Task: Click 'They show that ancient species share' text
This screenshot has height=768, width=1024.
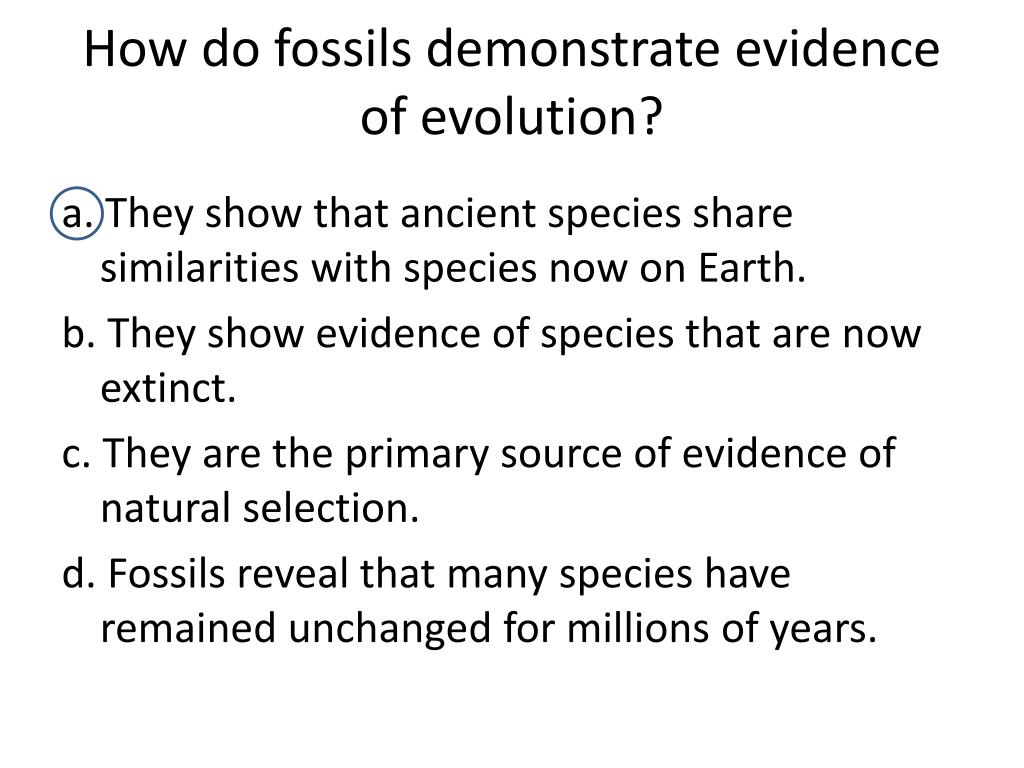Action: [450, 214]
